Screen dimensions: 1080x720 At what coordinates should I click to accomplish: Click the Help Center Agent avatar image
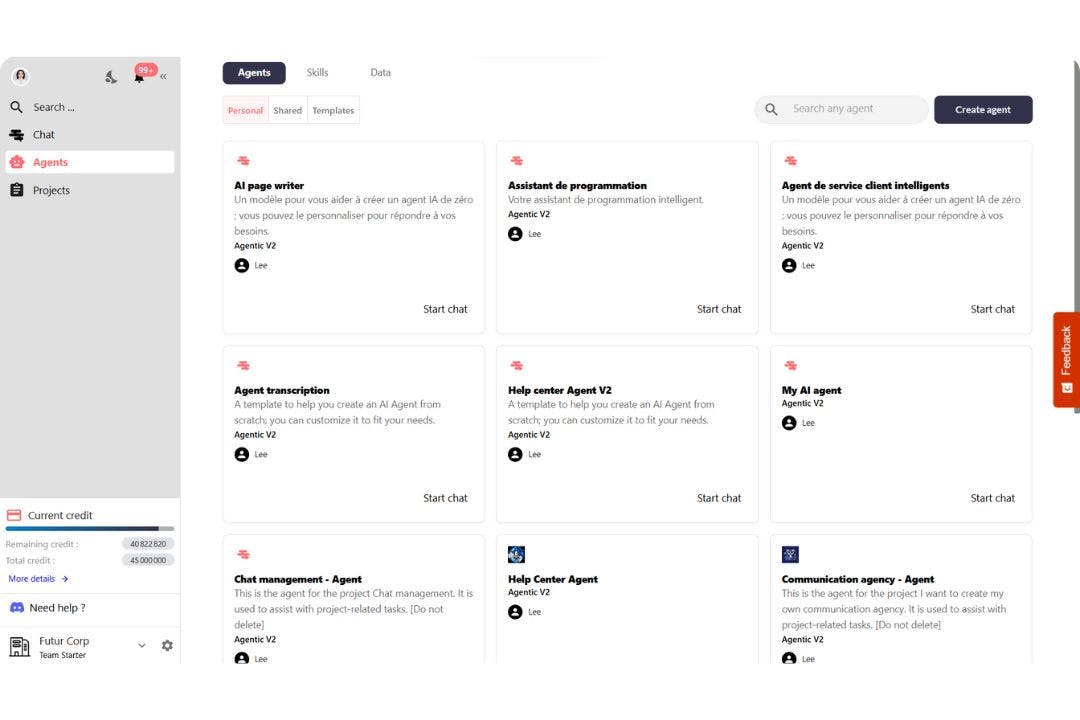[x=516, y=555]
